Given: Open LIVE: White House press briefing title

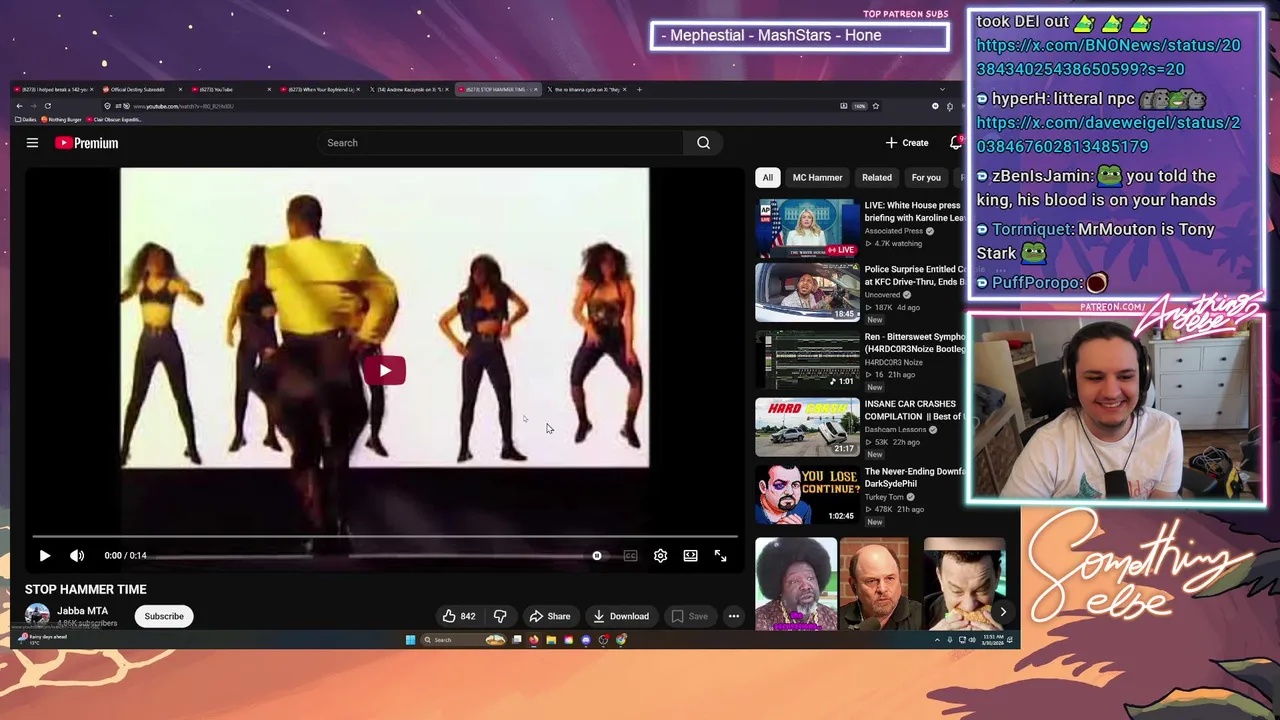Looking at the screenshot, I should 914,211.
